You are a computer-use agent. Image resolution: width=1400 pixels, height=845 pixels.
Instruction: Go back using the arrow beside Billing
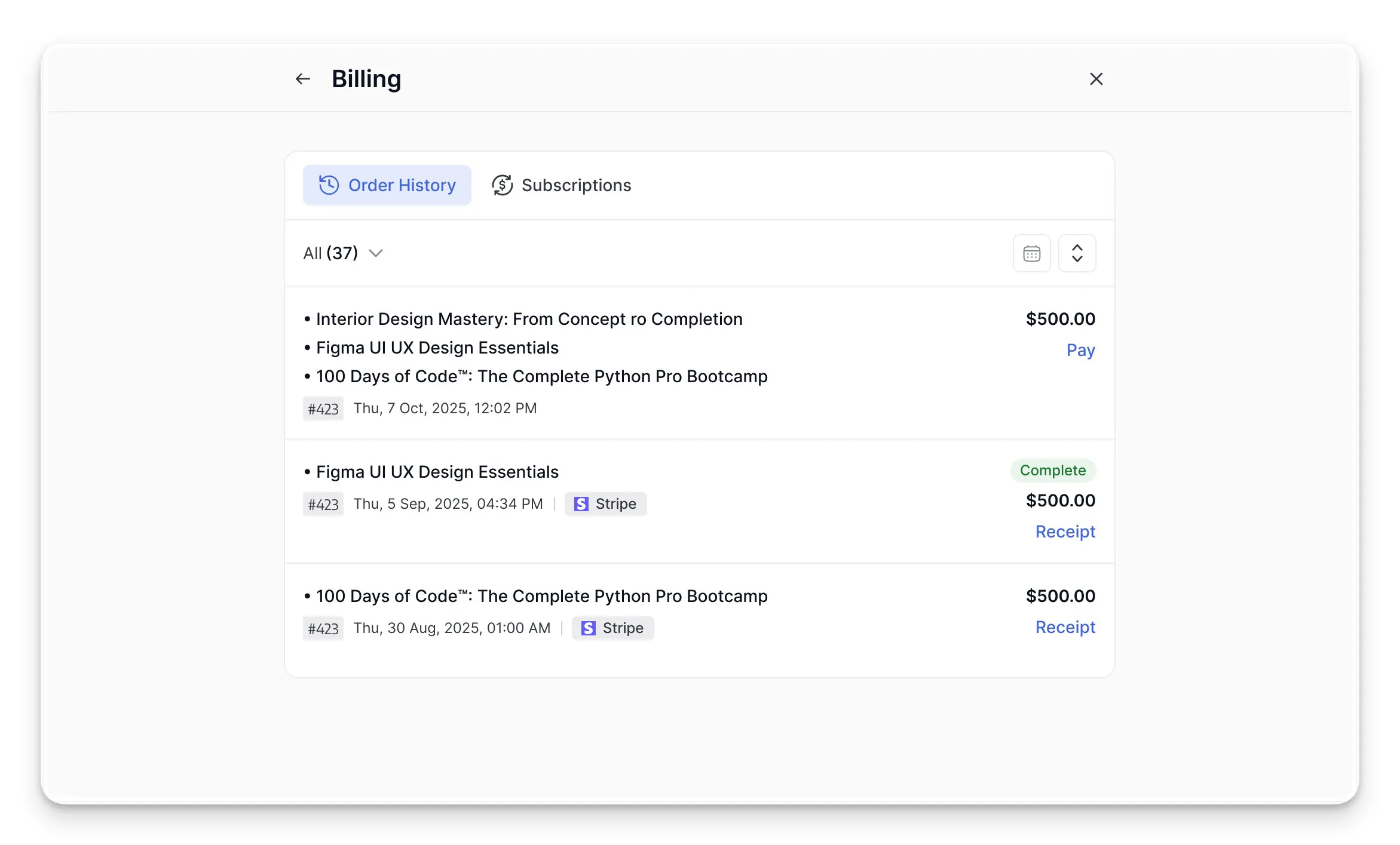pos(303,79)
